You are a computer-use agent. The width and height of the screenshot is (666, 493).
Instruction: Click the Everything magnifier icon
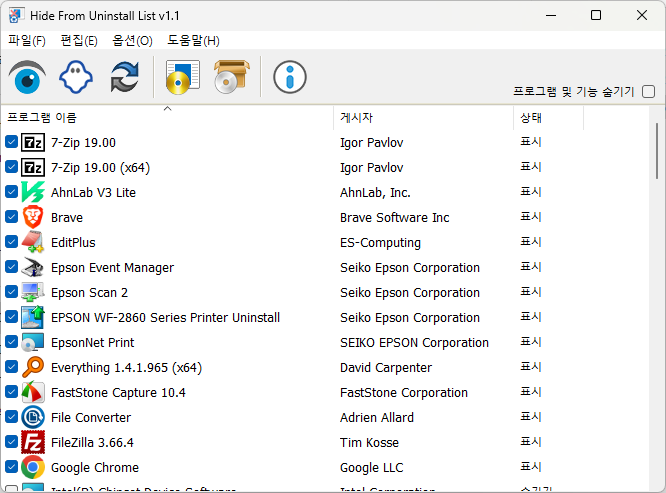point(33,367)
